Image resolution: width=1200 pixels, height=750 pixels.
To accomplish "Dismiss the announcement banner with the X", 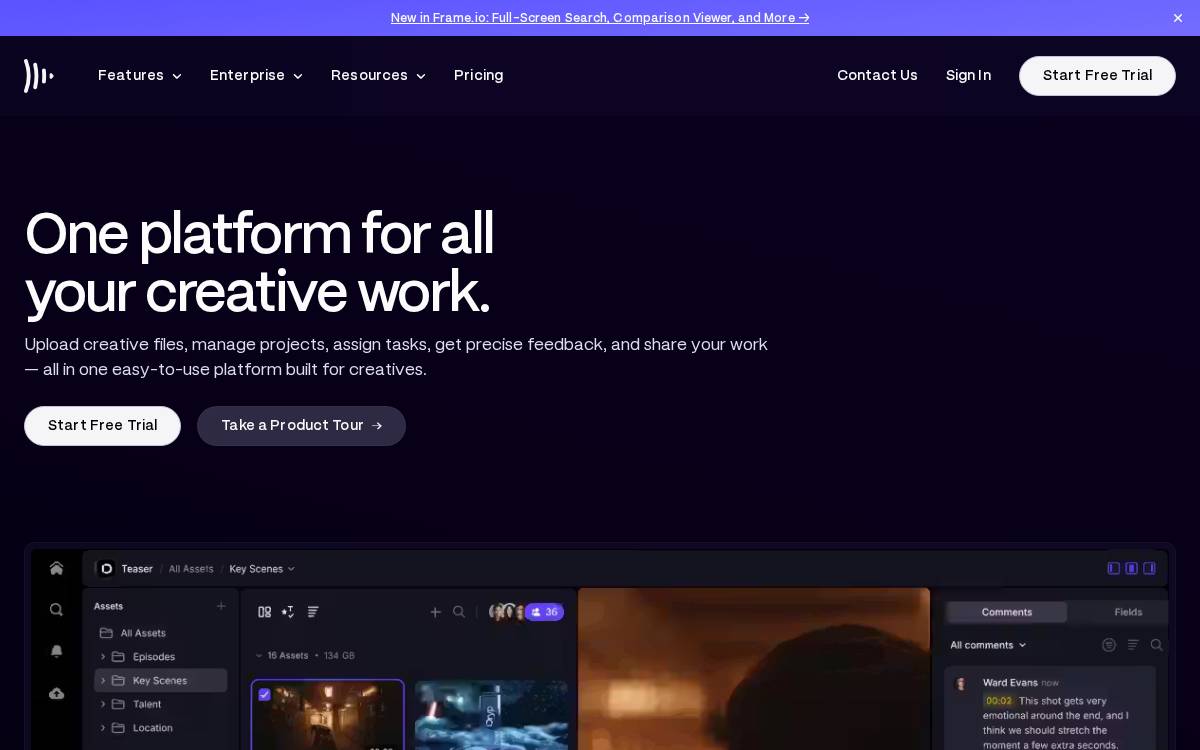I will pos(1178,18).
